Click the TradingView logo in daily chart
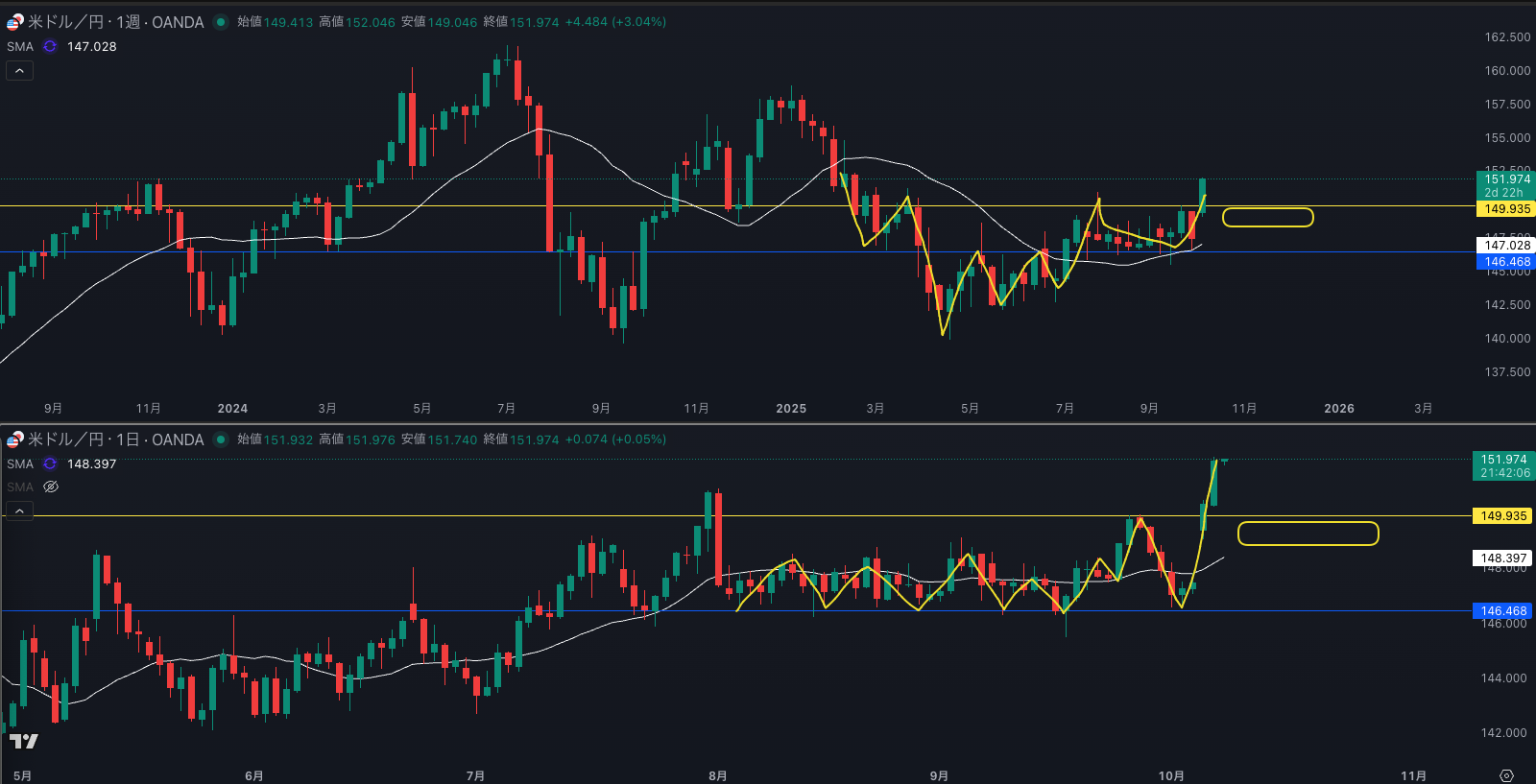This screenshot has width=1536, height=784. [x=23, y=741]
